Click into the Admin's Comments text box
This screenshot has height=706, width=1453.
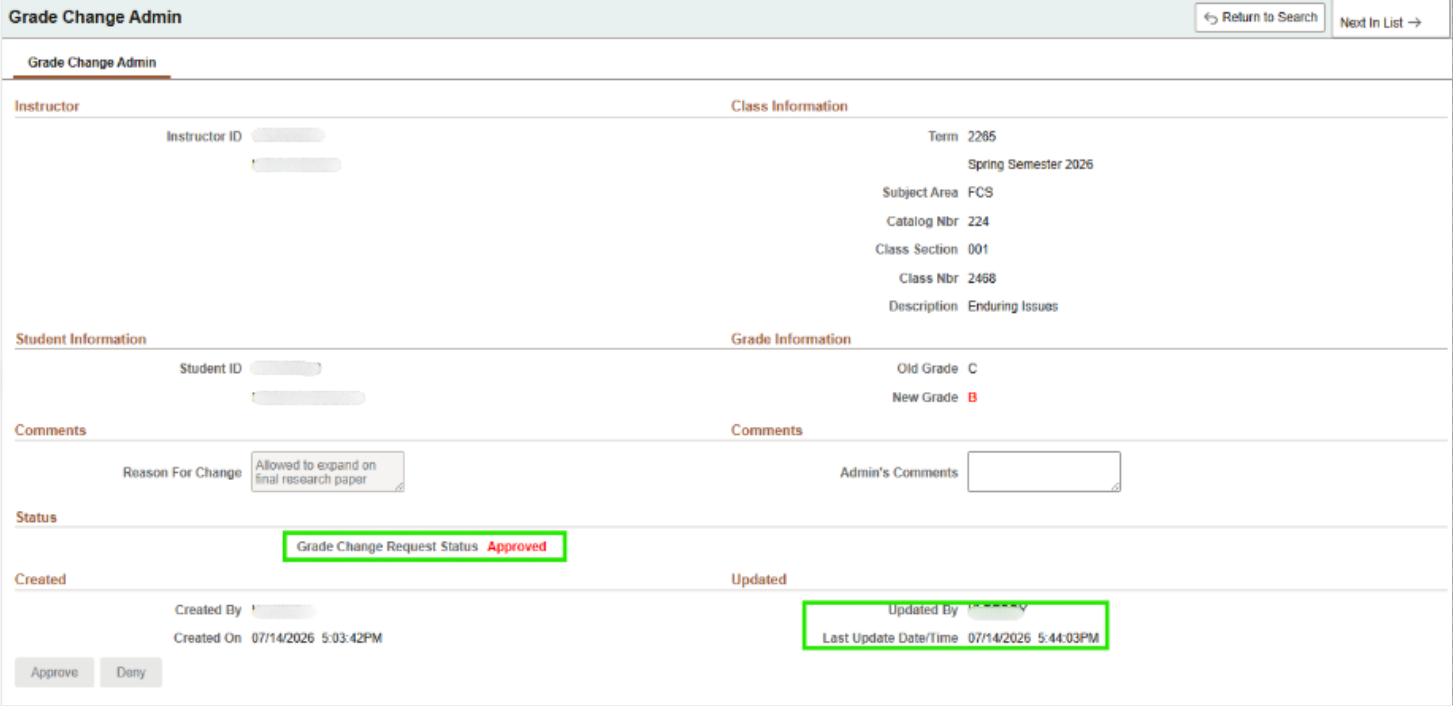pos(1044,472)
